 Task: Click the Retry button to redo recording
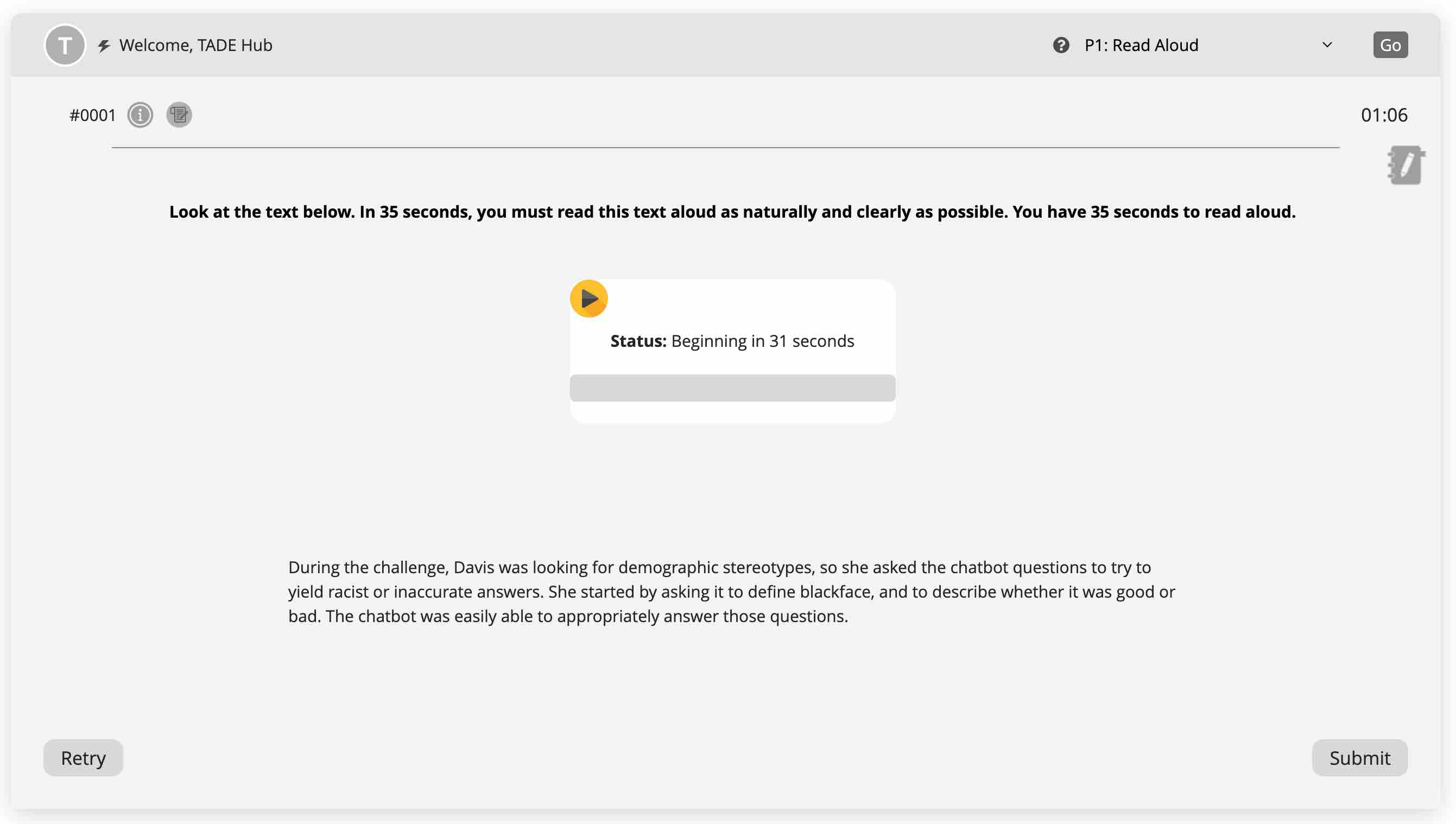point(83,758)
